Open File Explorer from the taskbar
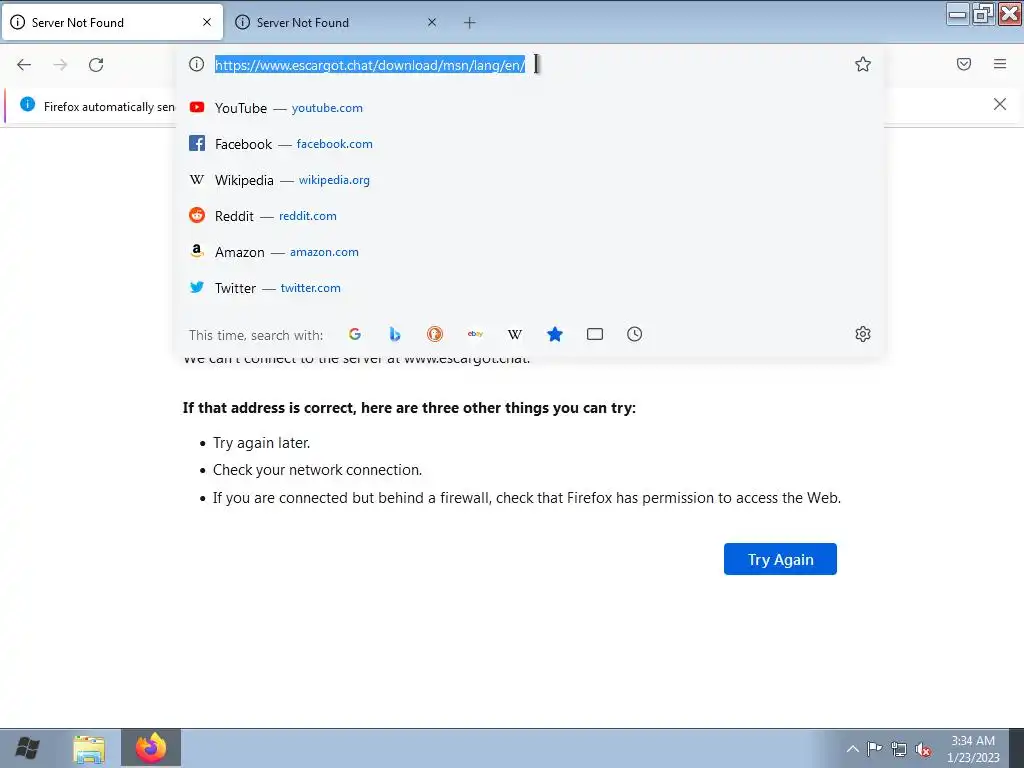1024x768 pixels. point(89,748)
